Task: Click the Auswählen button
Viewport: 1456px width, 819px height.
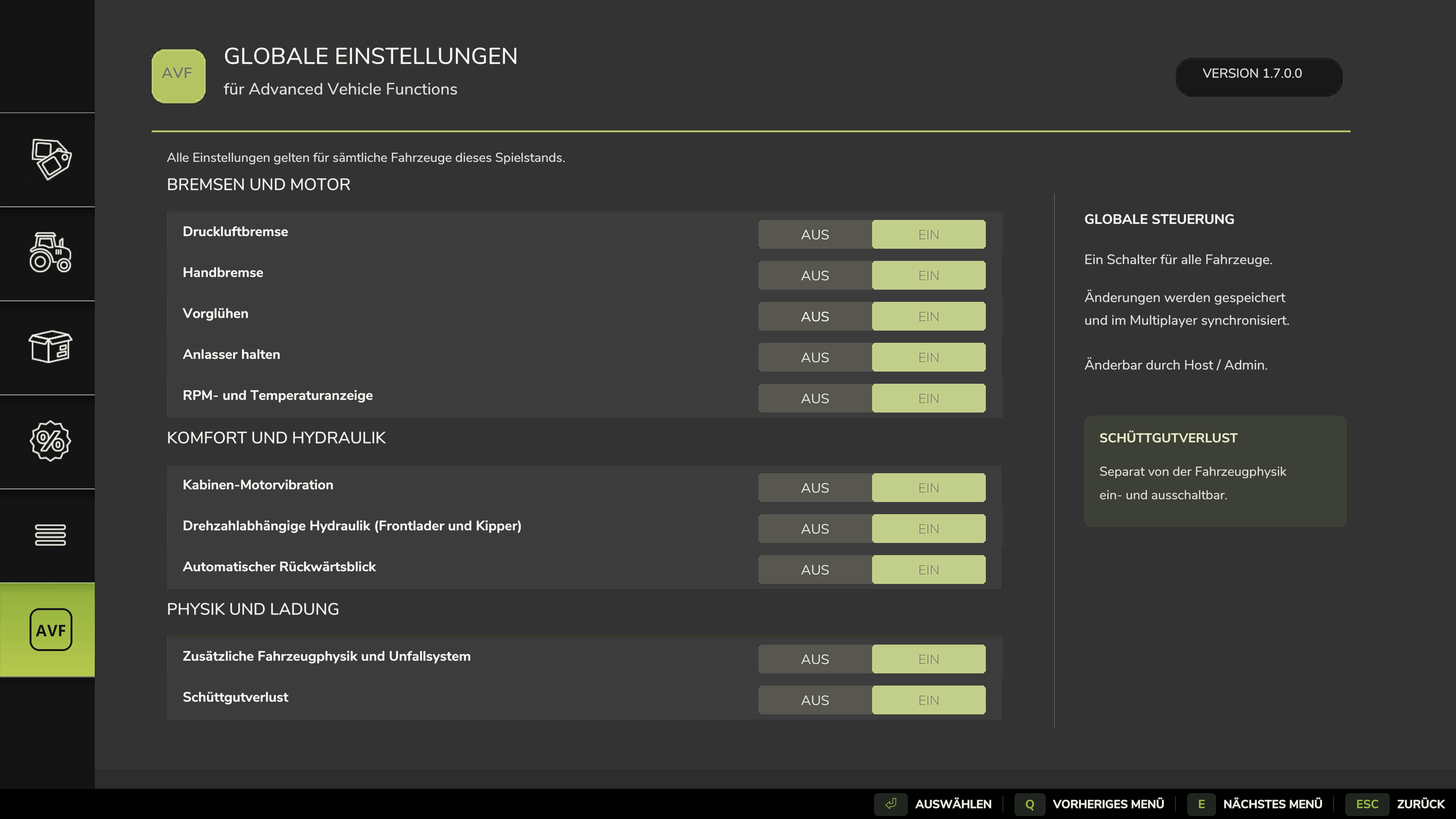Action: (x=953, y=804)
